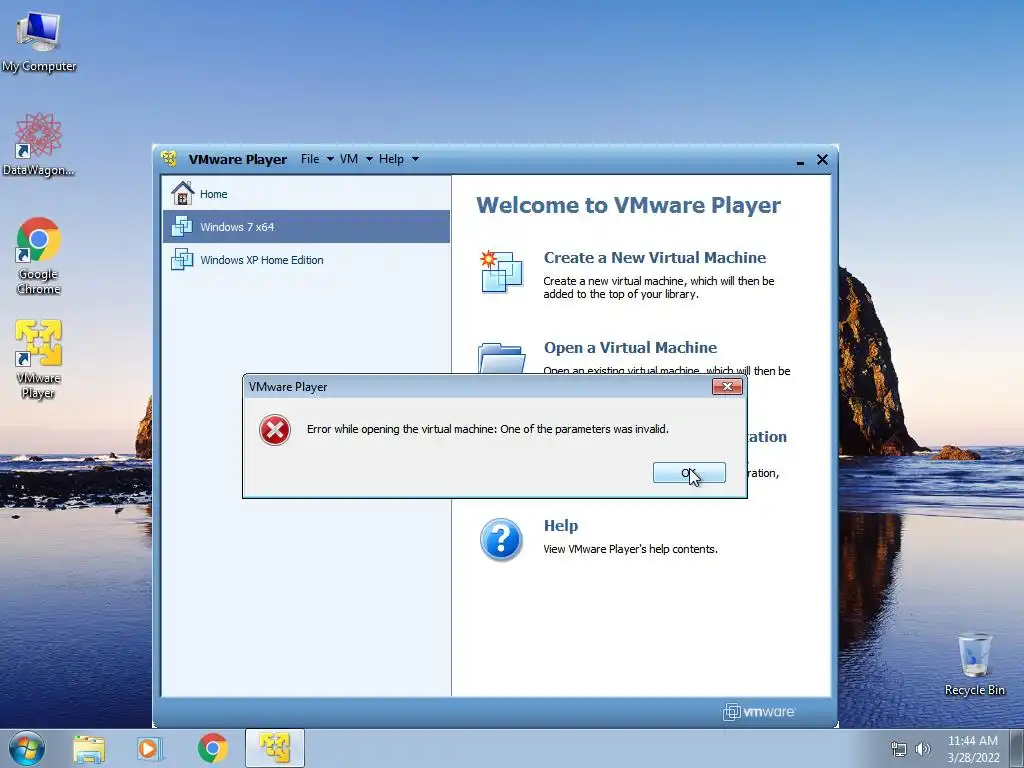
Task: Open the File menu
Action: tap(310, 159)
